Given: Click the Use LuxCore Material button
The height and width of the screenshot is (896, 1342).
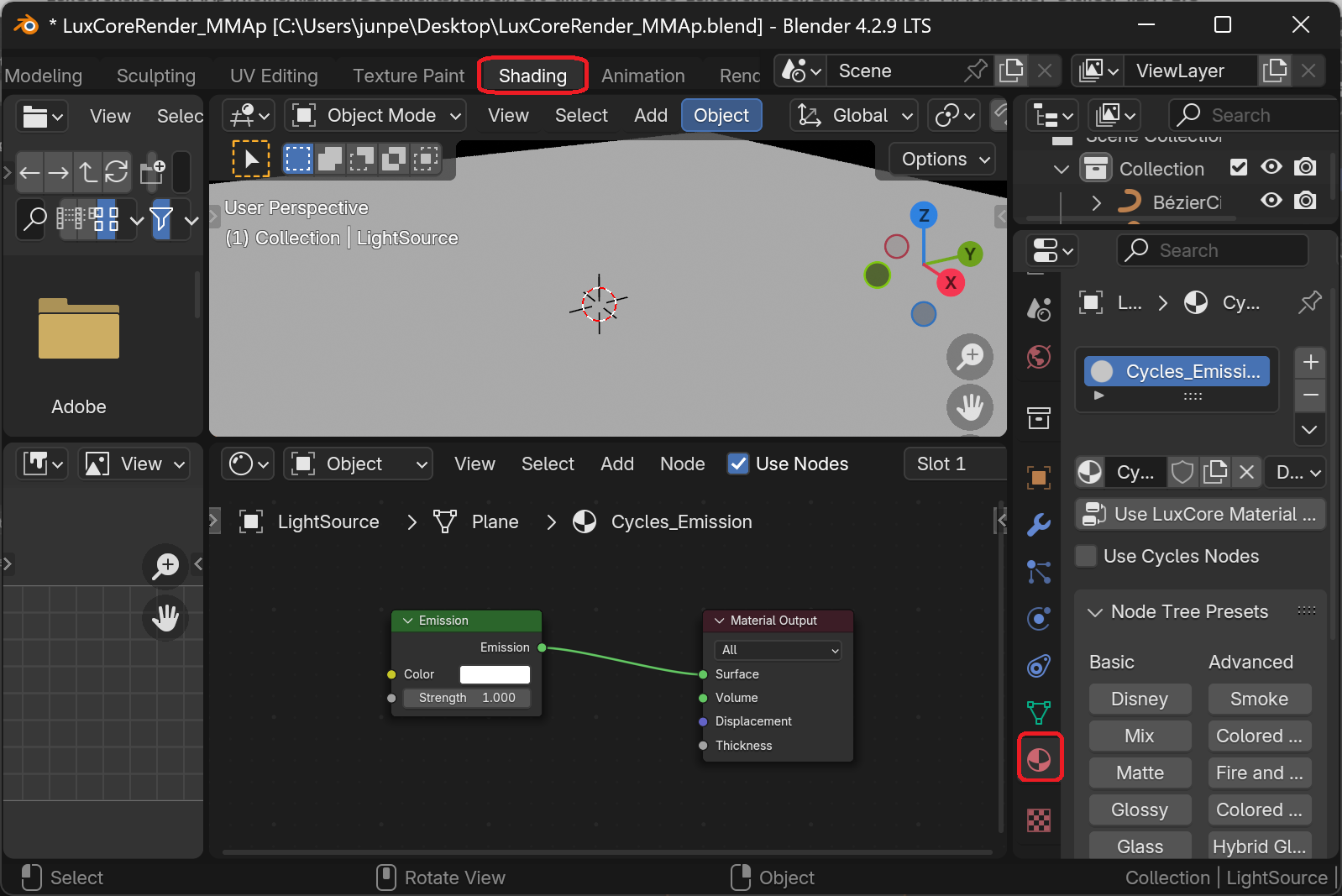Looking at the screenshot, I should pyautogui.click(x=1200, y=514).
